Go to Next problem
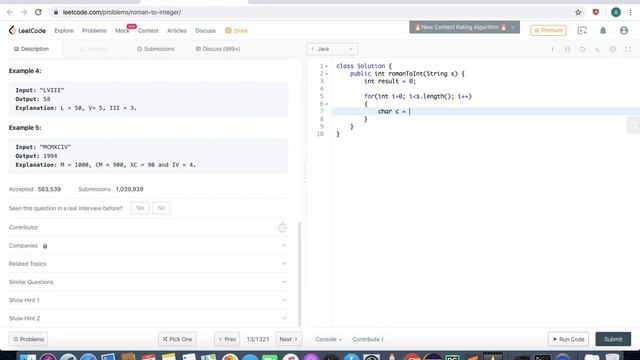Image resolution: width=640 pixels, height=360 pixels. [x=289, y=339]
